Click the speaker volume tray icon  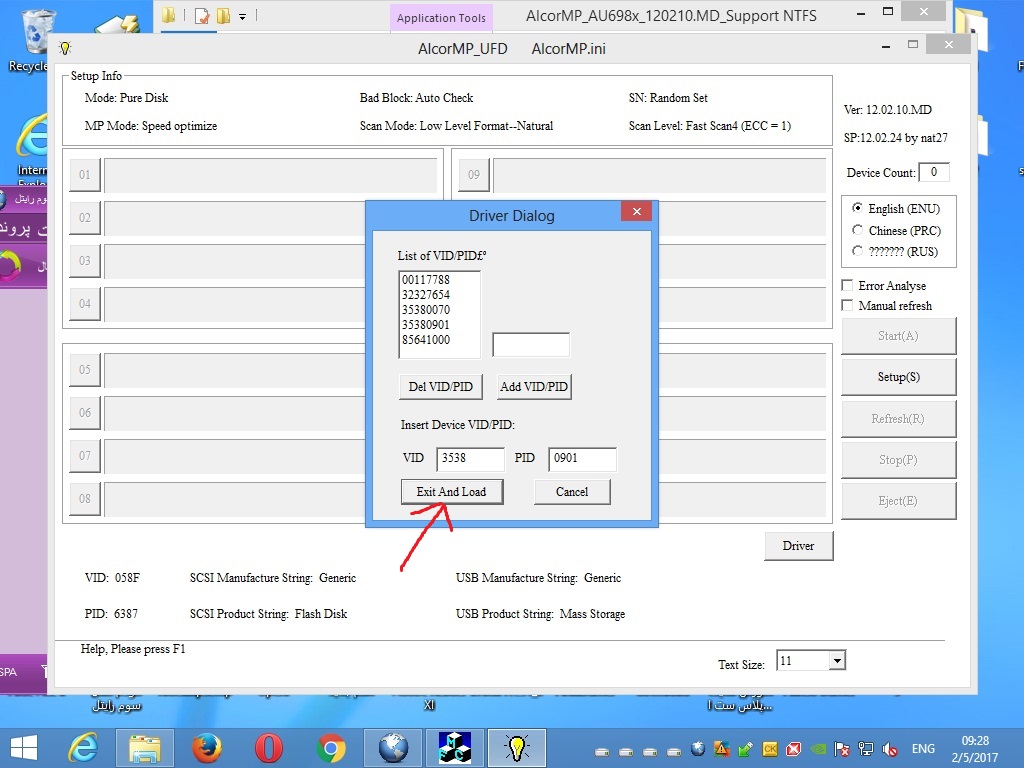click(x=889, y=749)
